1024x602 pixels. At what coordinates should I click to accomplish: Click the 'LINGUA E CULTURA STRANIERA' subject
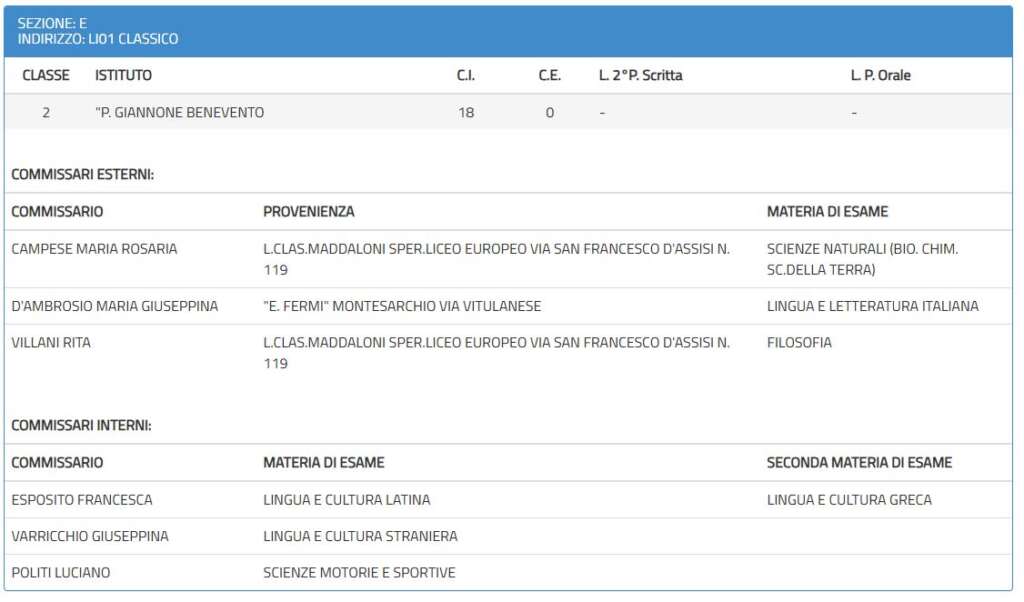click(360, 537)
